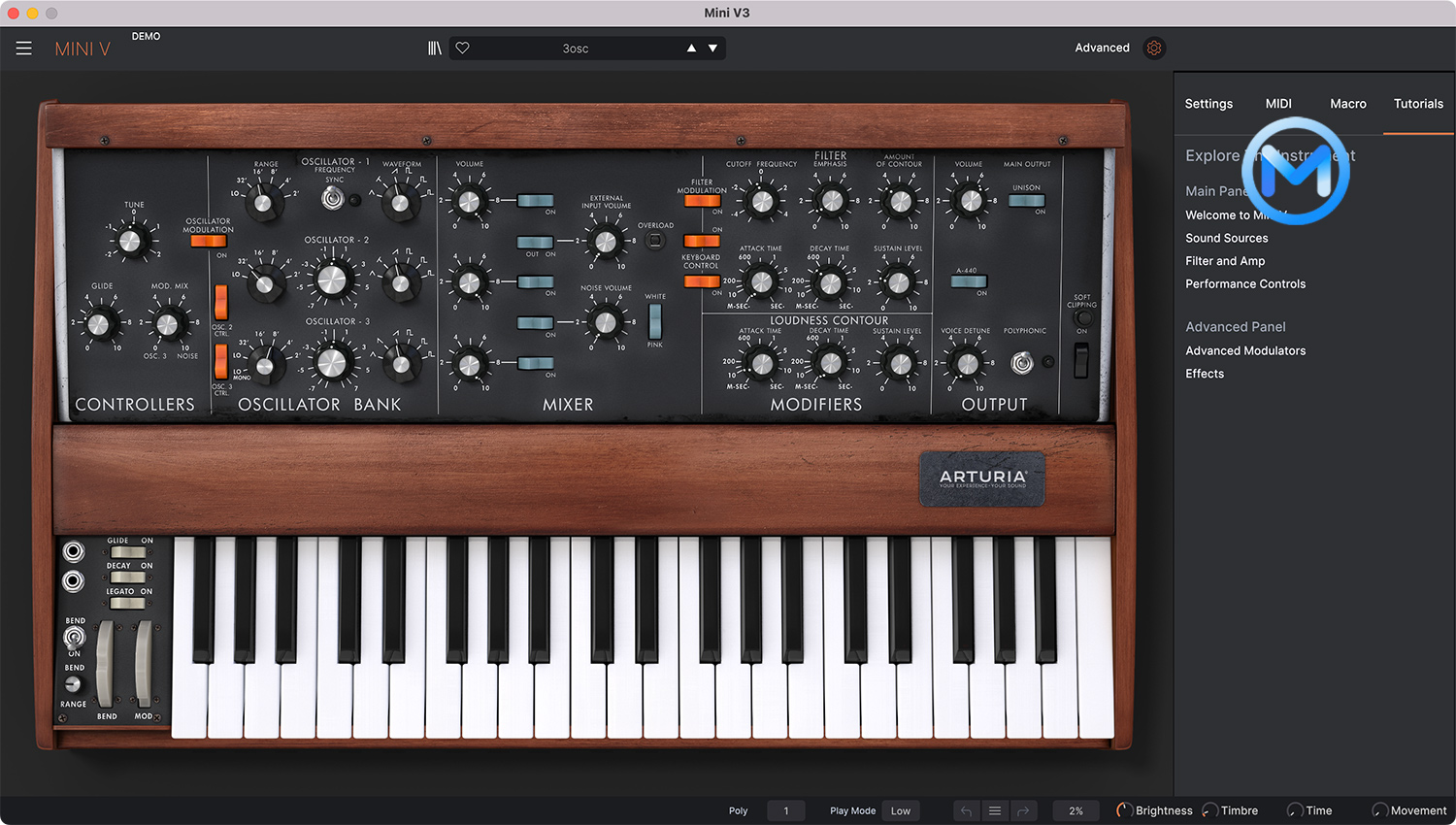The image size is (1456, 825).
Task: Open the preset browser library icon
Action: pos(435,48)
